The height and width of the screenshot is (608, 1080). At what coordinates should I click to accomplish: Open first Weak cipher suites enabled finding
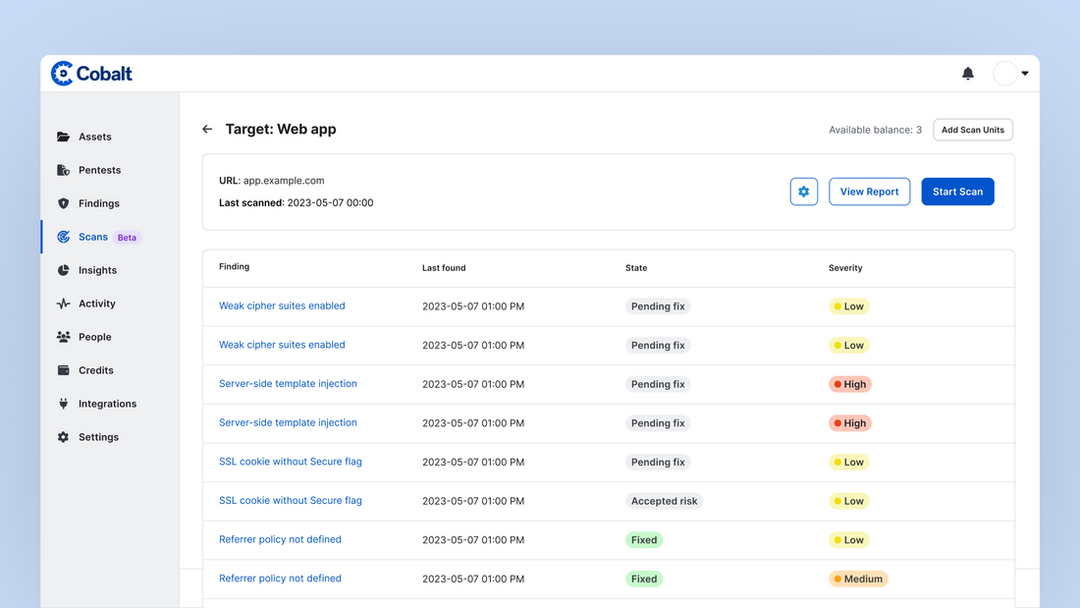[x=282, y=306]
